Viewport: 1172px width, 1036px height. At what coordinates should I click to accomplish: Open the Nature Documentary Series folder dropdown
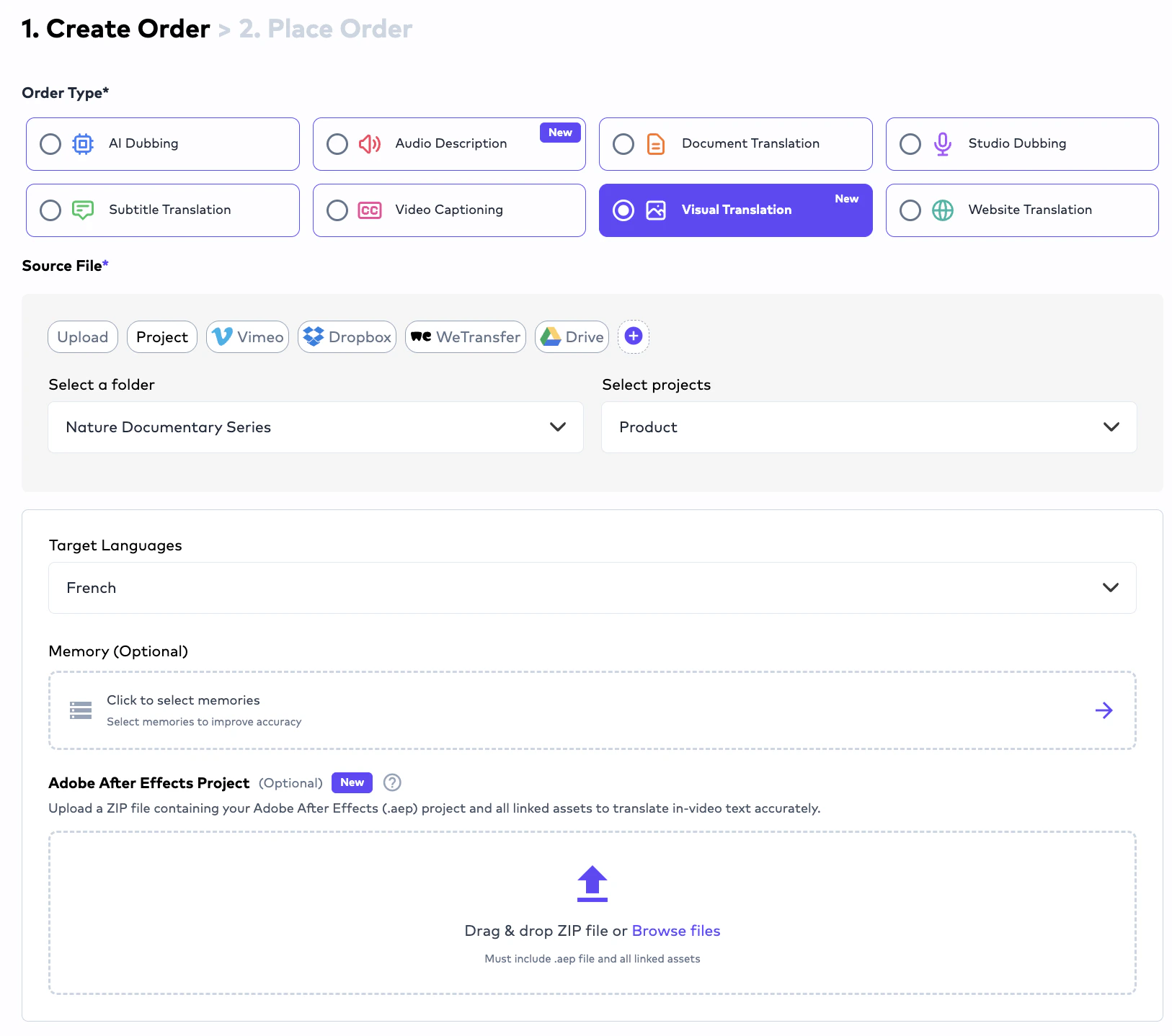click(x=316, y=427)
